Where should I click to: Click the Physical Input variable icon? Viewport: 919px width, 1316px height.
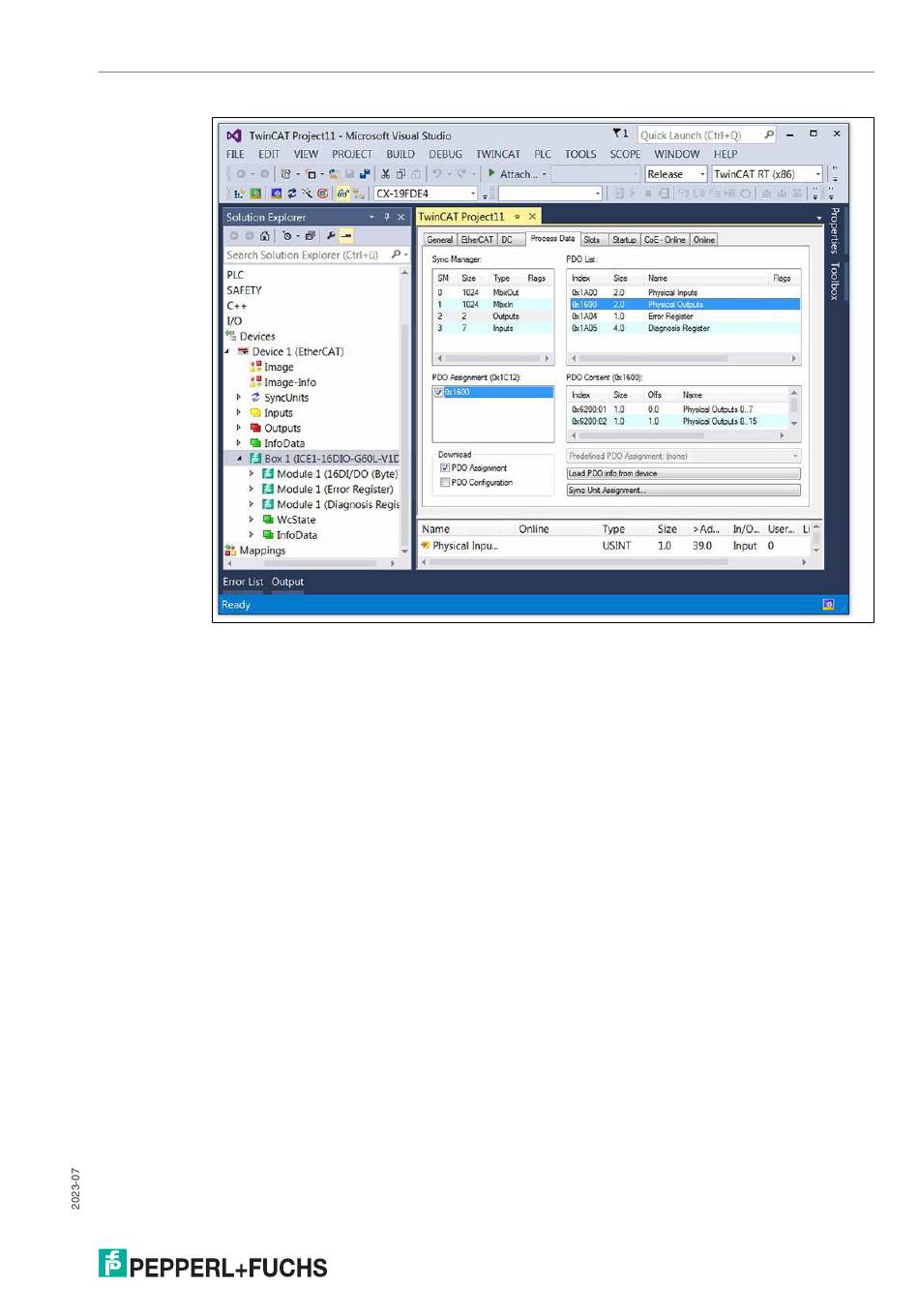(x=425, y=546)
